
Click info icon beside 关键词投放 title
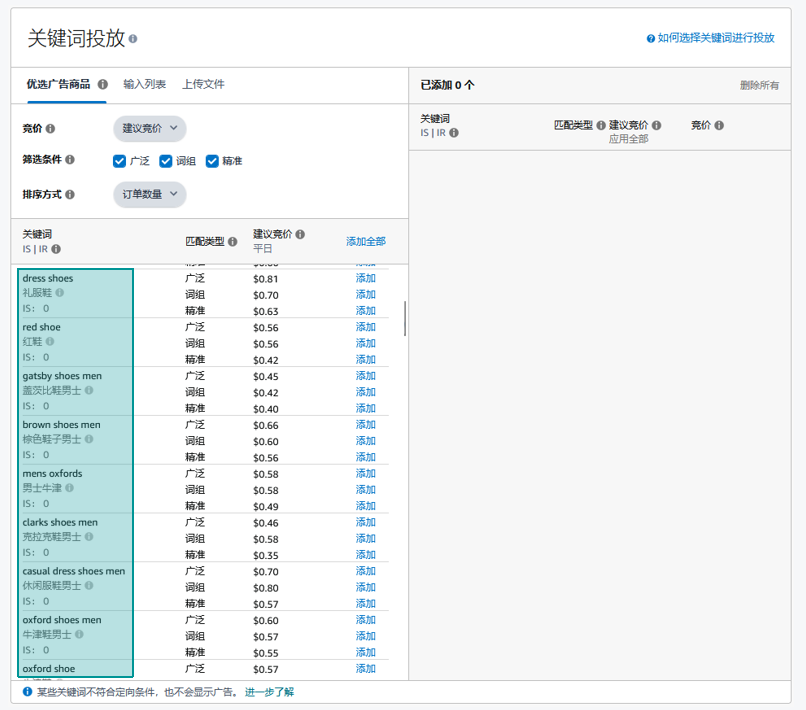(x=133, y=39)
